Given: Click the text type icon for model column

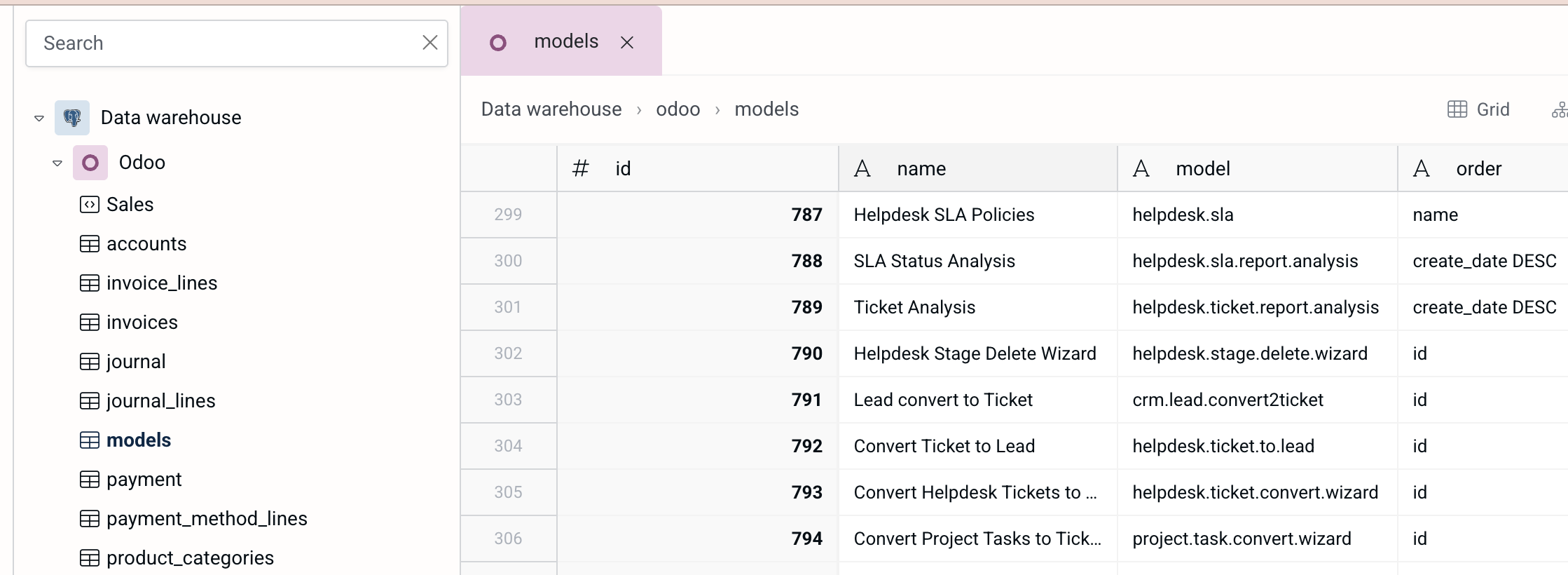Looking at the screenshot, I should click(1141, 168).
